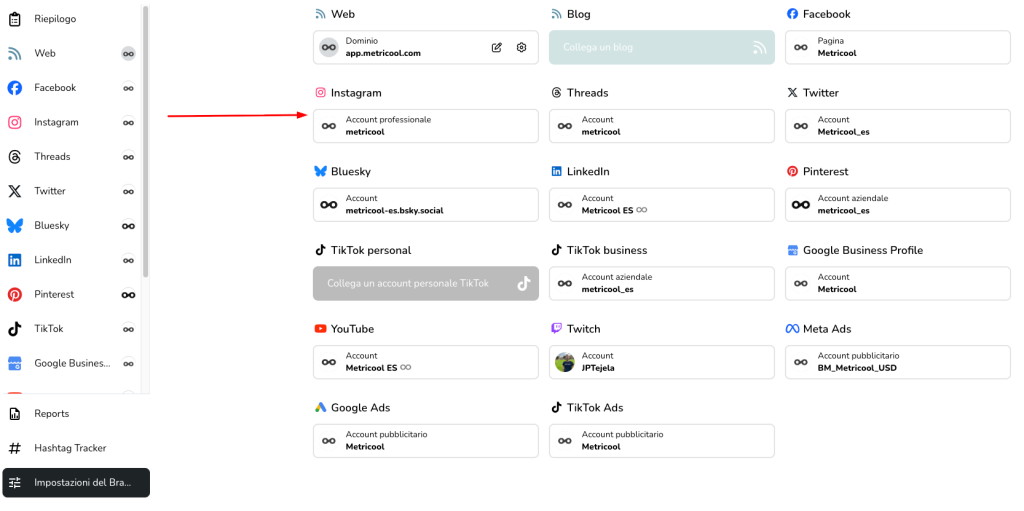The width and height of the screenshot is (1024, 511).
Task: Select Impostazioni del Brand menu item
Action: (x=76, y=483)
